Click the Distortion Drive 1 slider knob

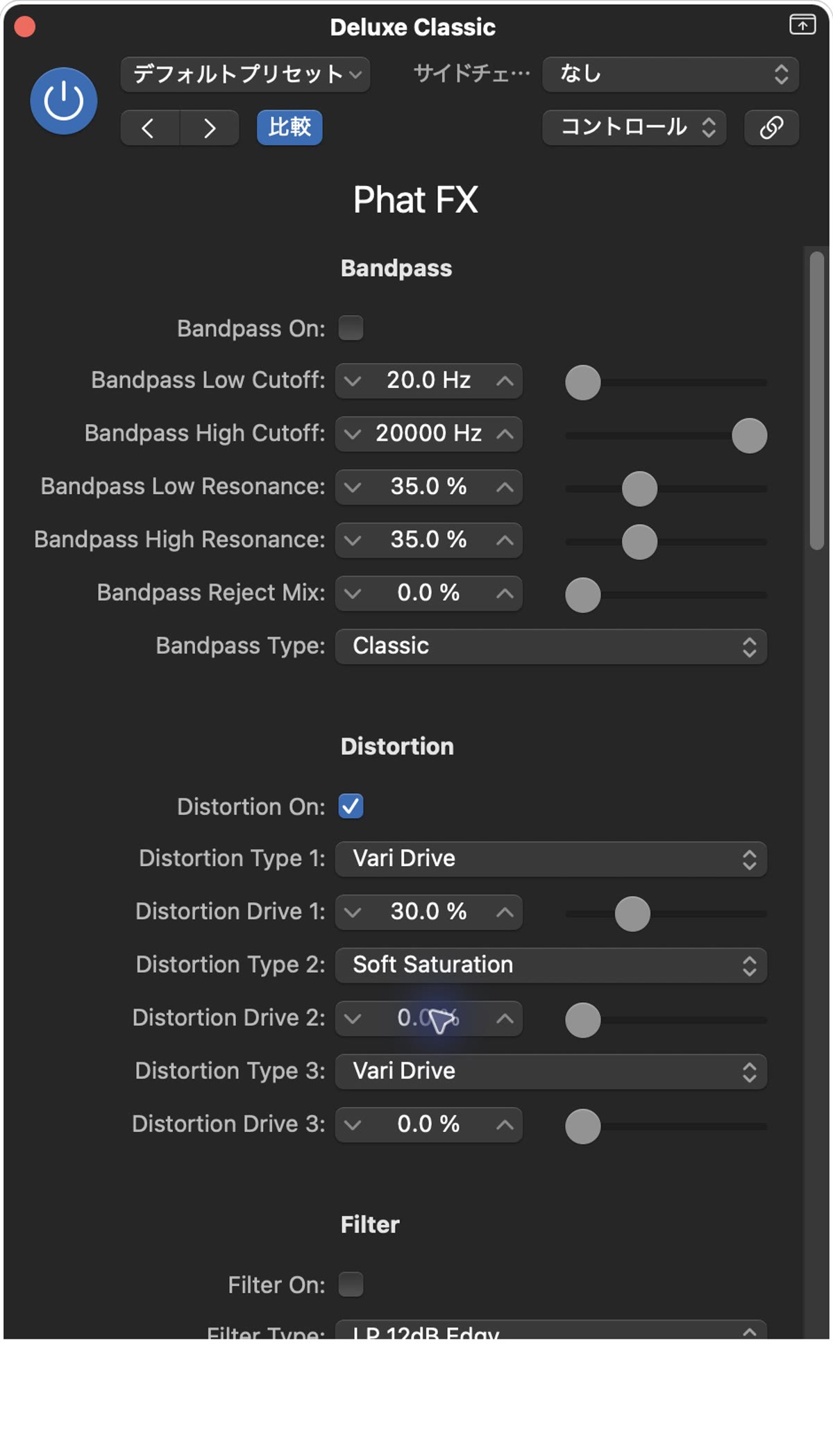point(632,914)
